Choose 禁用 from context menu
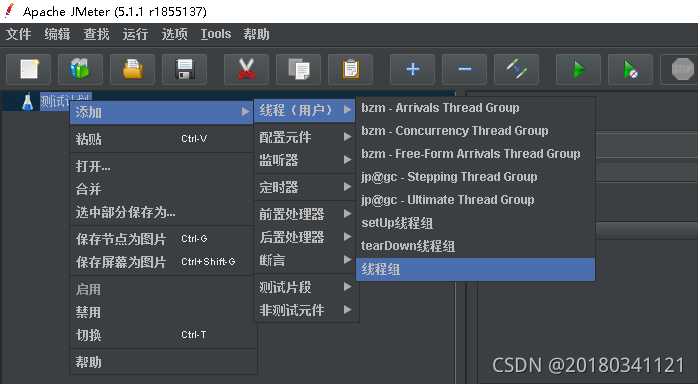The width and height of the screenshot is (698, 384). click(x=162, y=312)
